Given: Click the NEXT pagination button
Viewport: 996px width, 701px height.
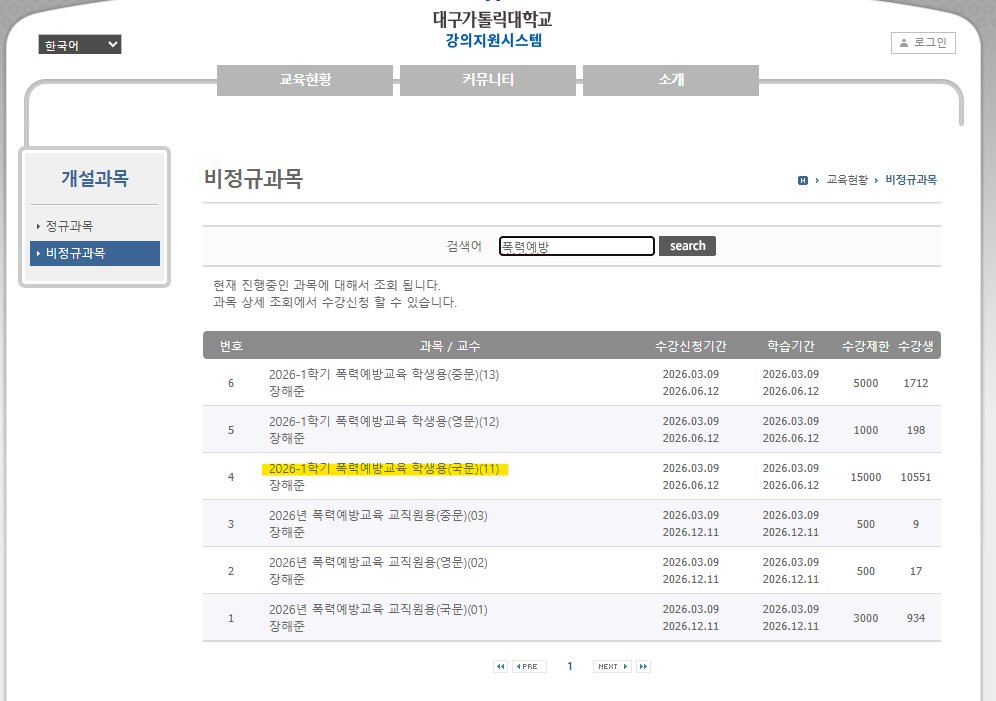Looking at the screenshot, I should tap(612, 666).
